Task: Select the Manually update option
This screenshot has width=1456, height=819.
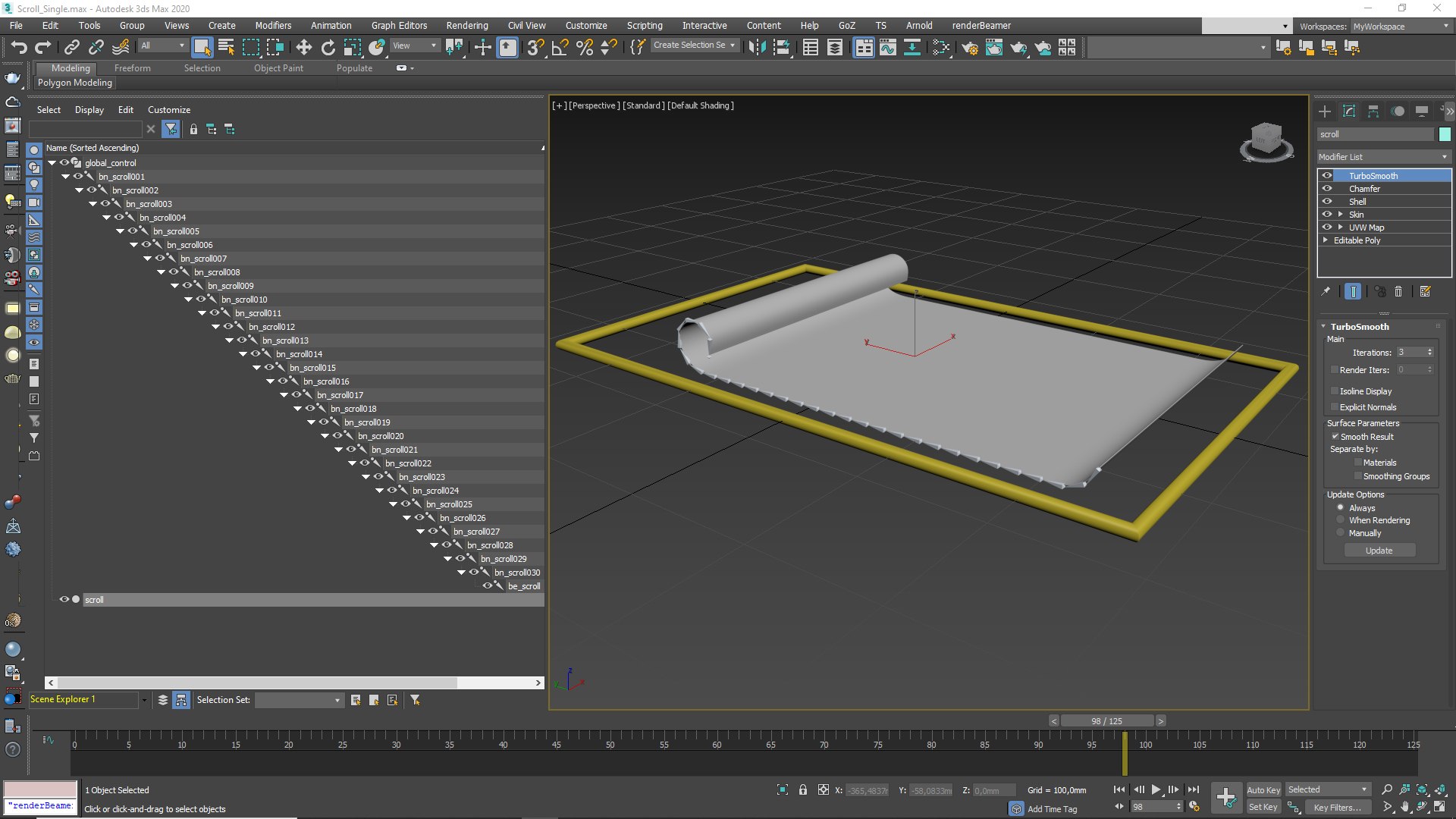Action: [1340, 532]
